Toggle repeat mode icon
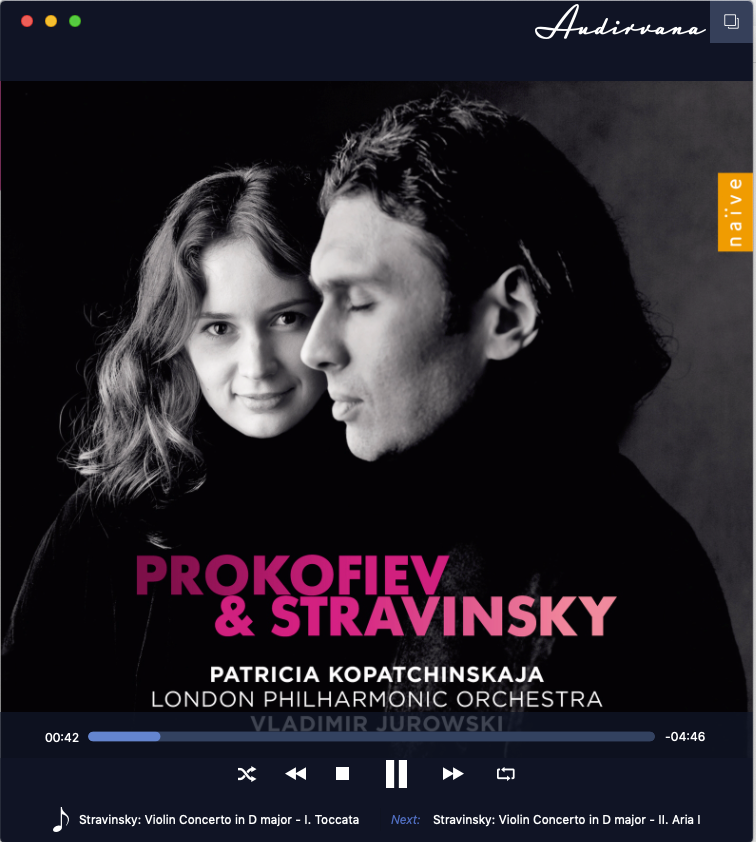 pyautogui.click(x=505, y=774)
